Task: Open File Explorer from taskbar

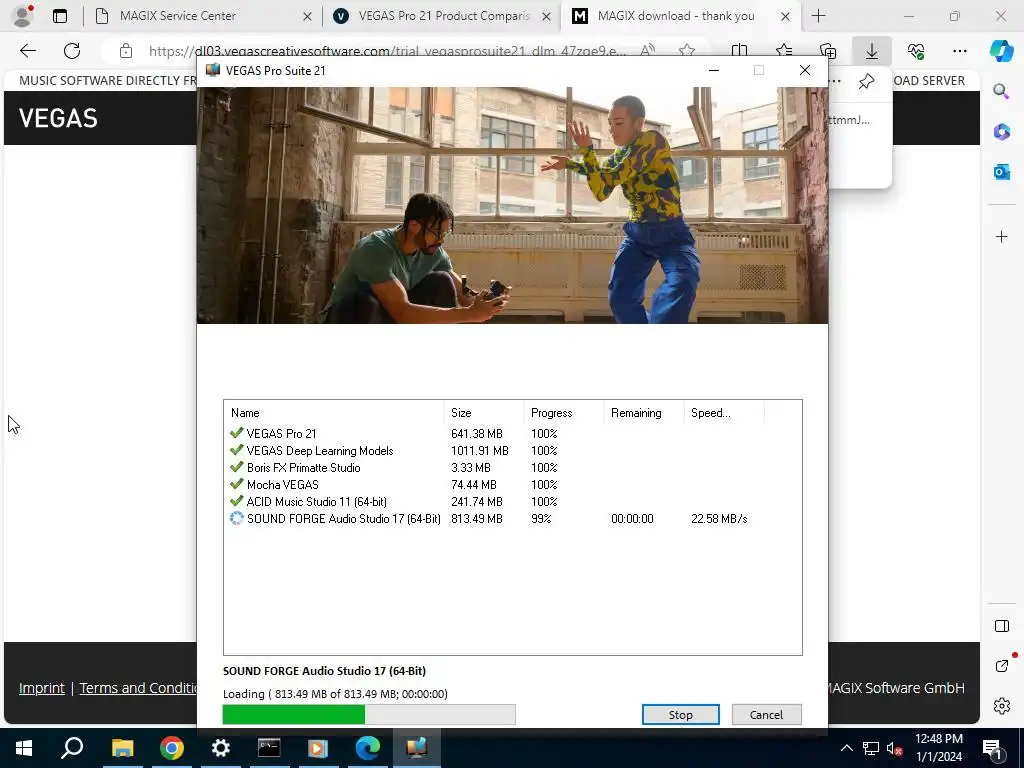Action: pos(122,748)
